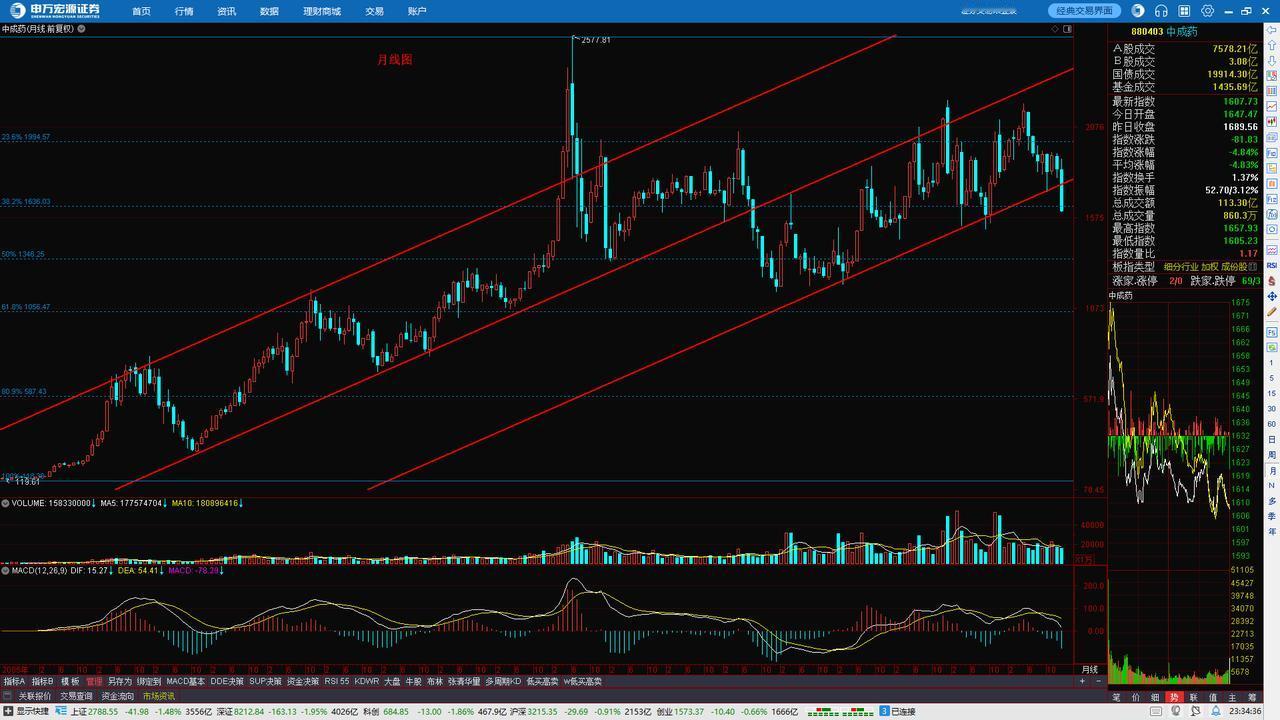Viewport: 1280px width, 720px height.
Task: Click the four-way move arrows icon
Action: [x=1271, y=296]
